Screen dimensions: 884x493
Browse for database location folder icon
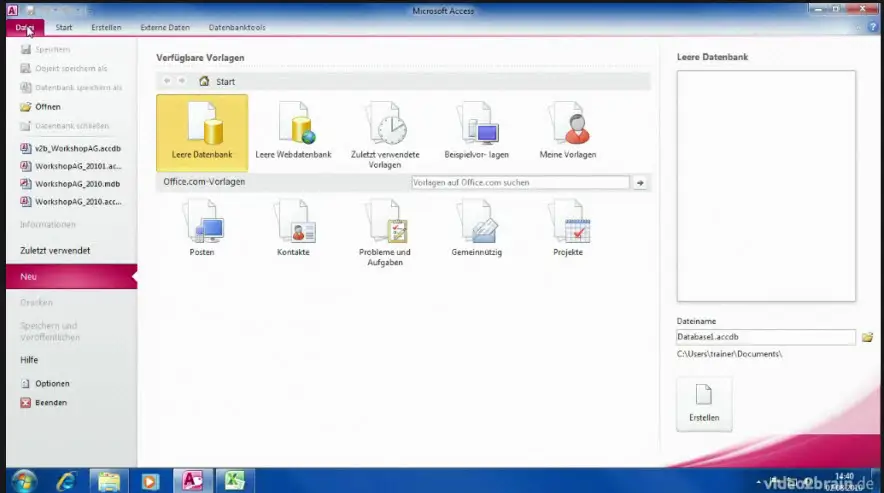pos(867,337)
